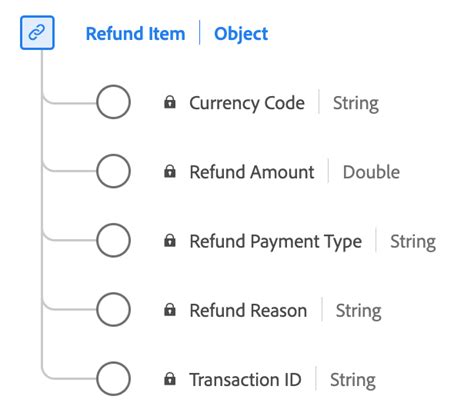Select the Refund Reason field circle

(x=113, y=309)
